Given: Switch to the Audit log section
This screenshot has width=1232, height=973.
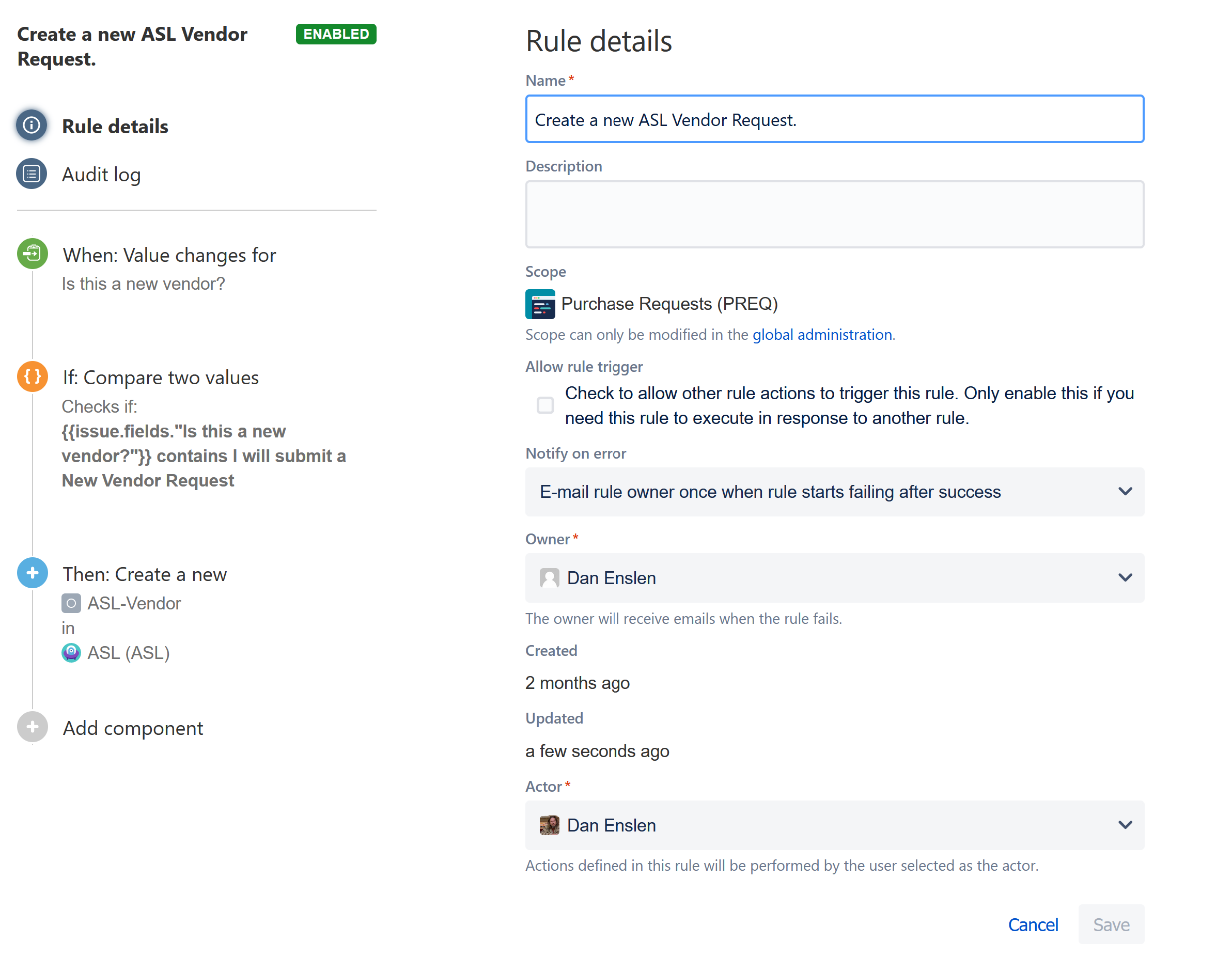Looking at the screenshot, I should coord(101,174).
